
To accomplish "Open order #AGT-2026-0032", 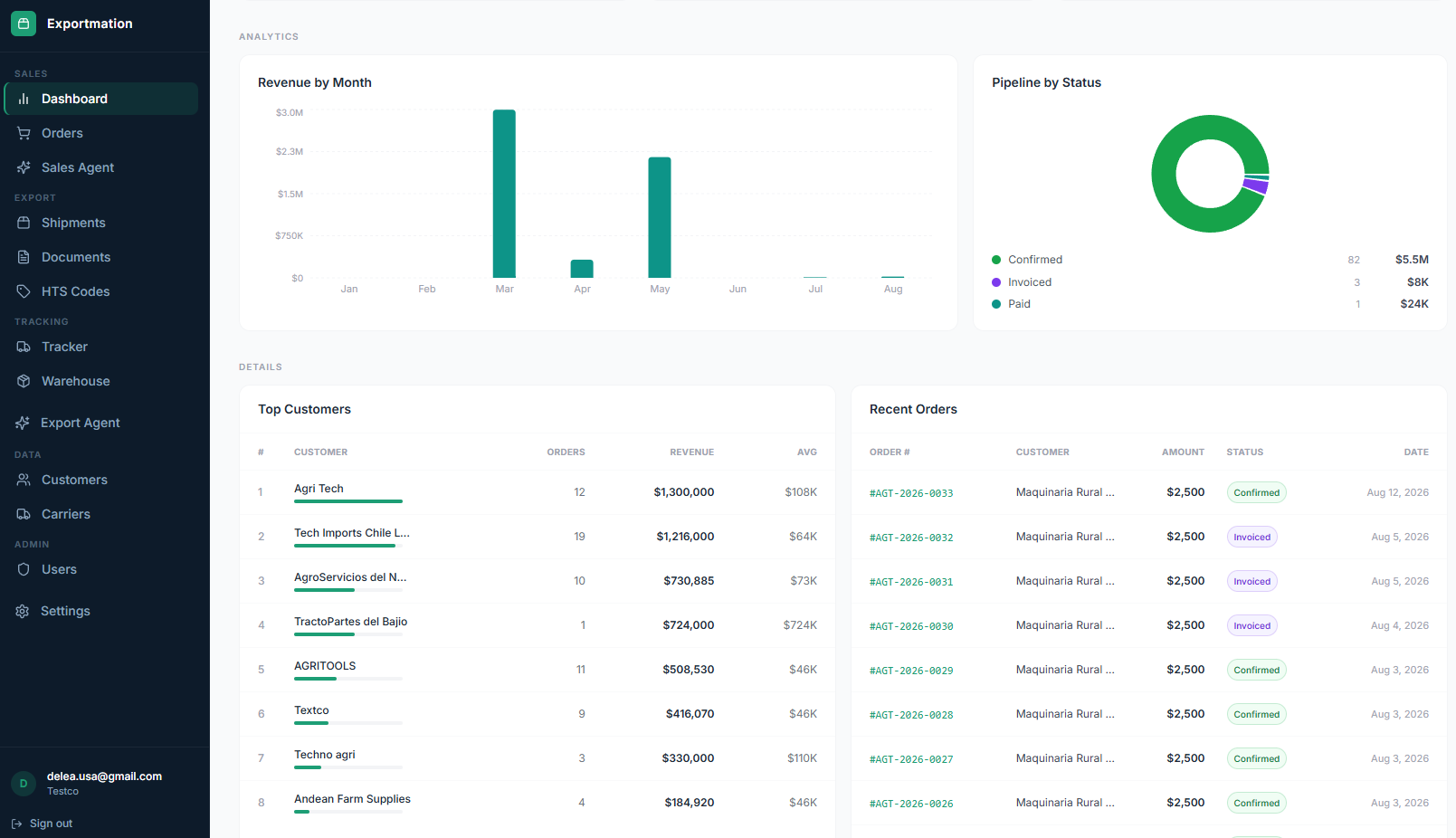I will [x=911, y=538].
